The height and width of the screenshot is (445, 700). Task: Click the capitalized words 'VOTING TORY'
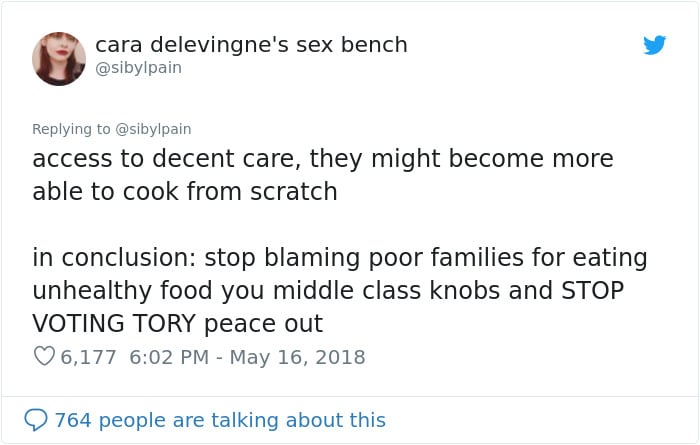pyautogui.click(x=114, y=324)
